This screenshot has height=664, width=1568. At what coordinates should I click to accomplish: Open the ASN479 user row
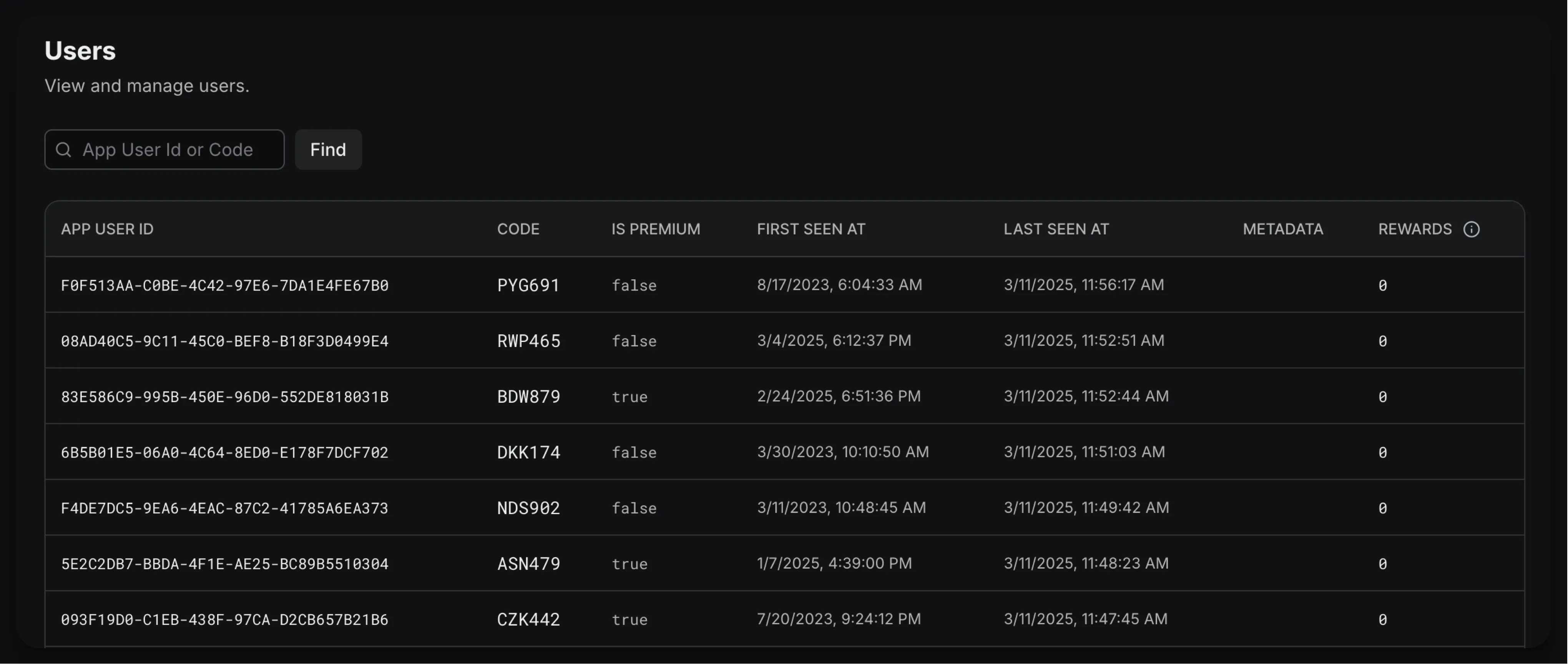point(528,564)
